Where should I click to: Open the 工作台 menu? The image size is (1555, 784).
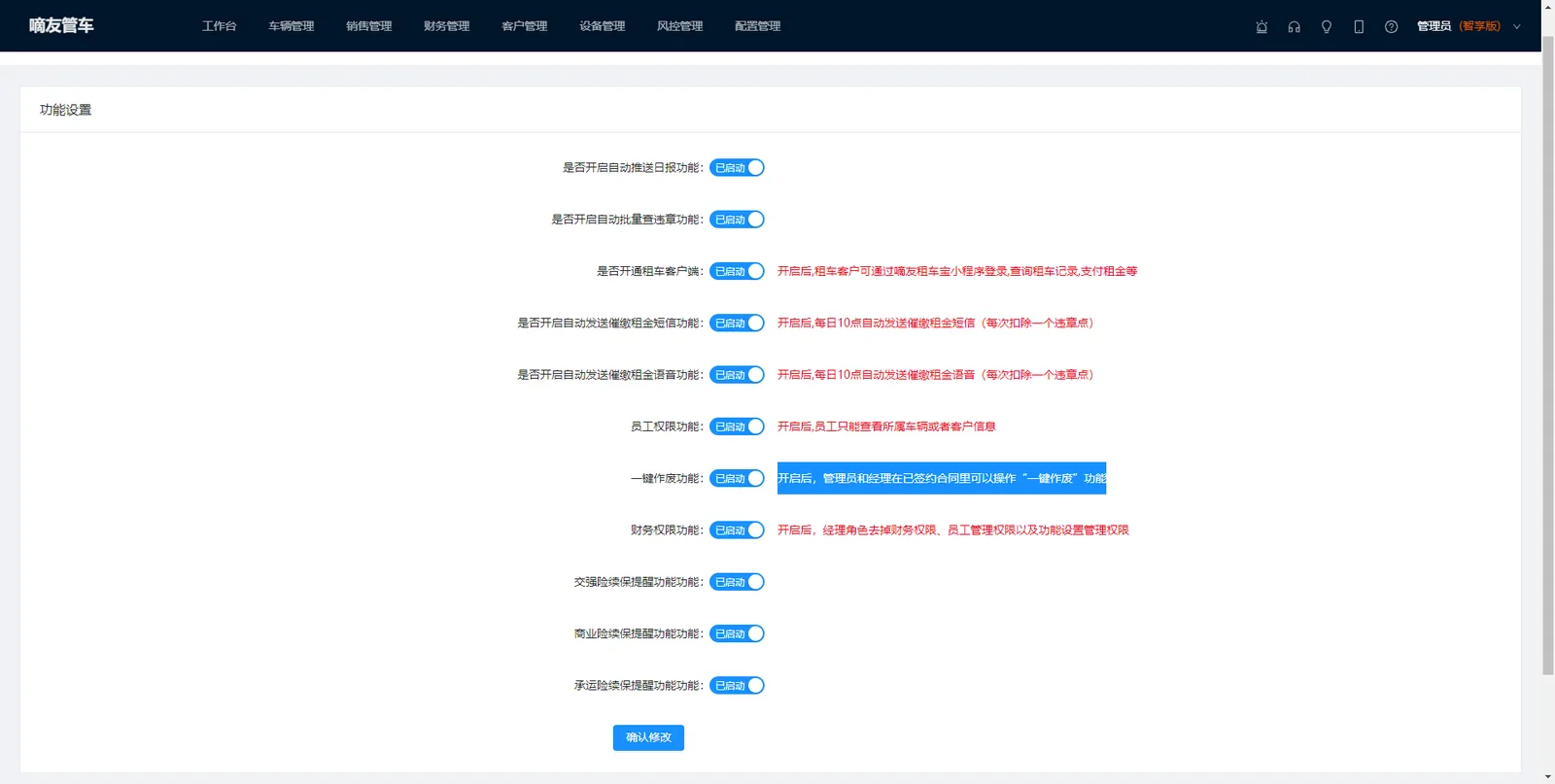tap(219, 26)
